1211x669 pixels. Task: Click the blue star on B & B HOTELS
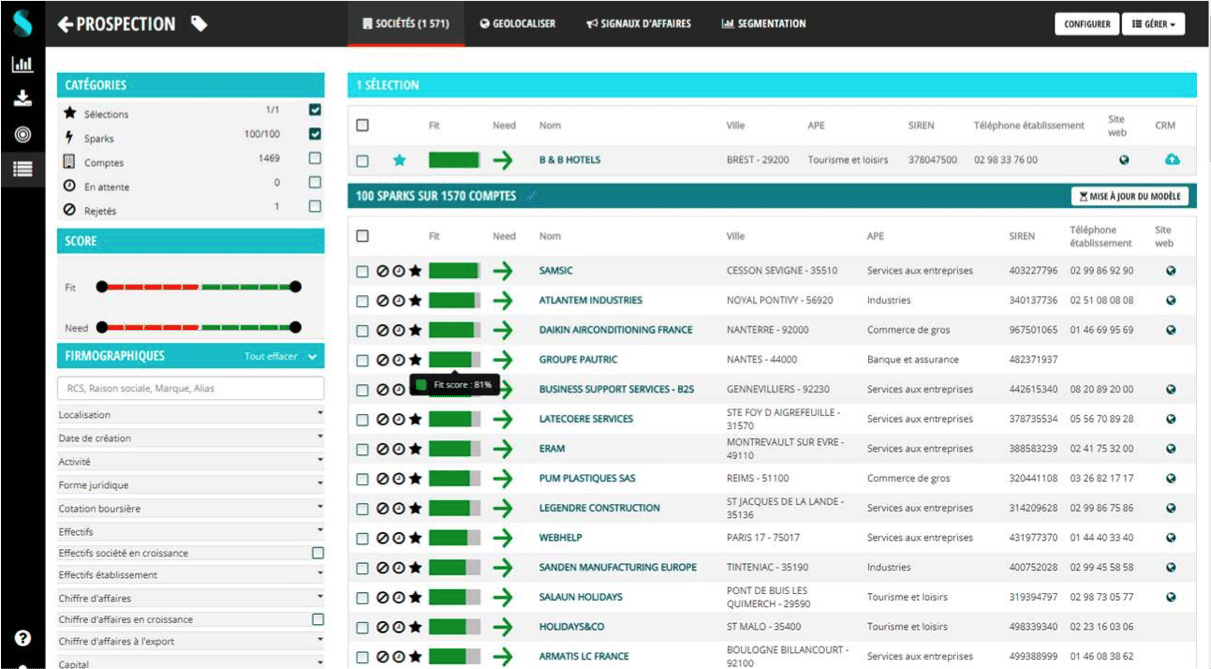click(x=399, y=160)
